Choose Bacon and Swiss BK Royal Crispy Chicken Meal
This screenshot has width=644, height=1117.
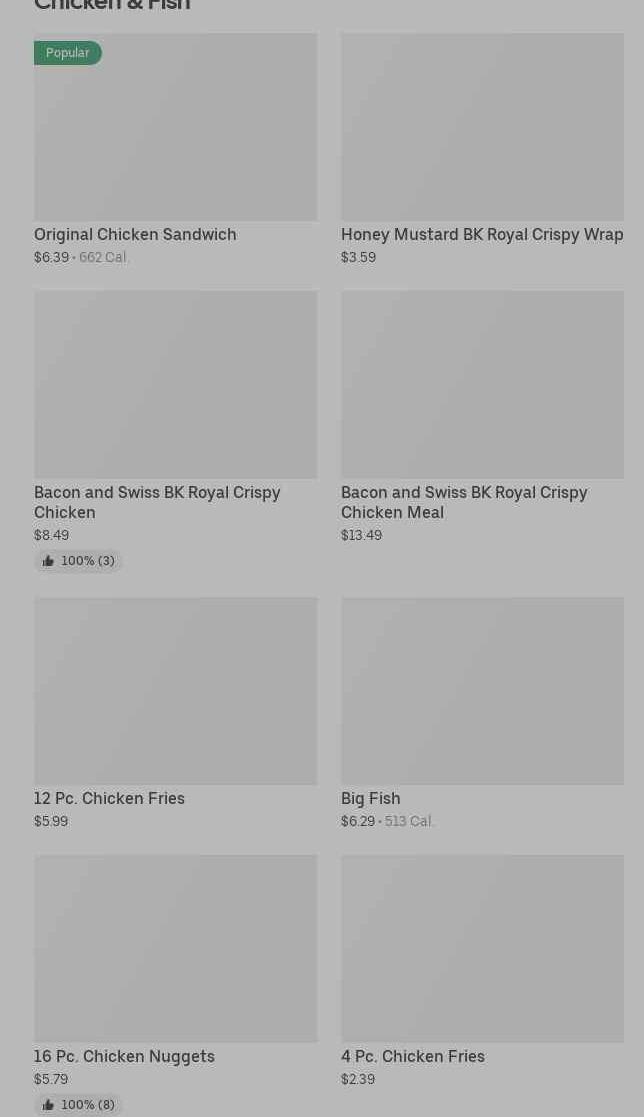464,502
